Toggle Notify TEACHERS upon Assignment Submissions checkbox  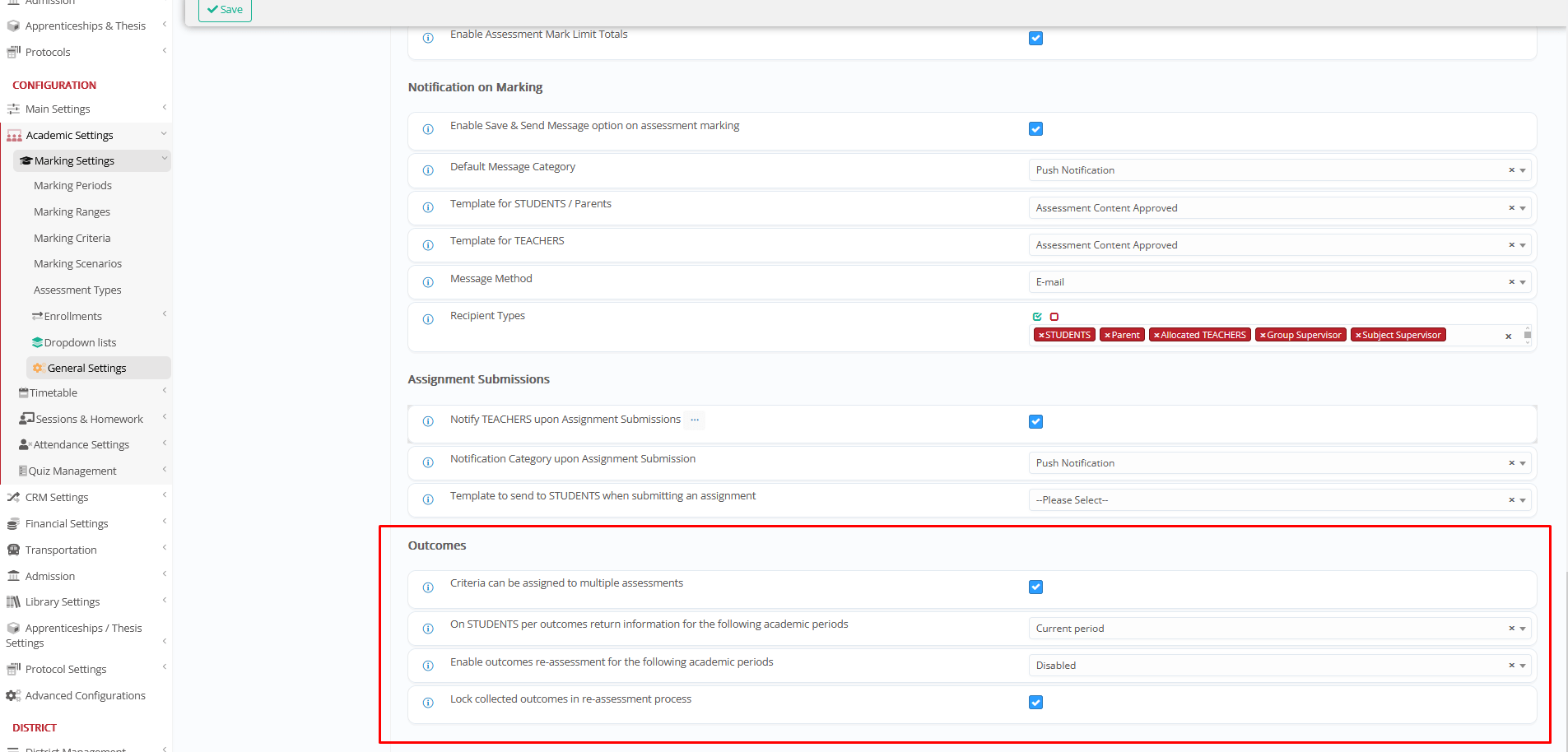tap(1035, 422)
